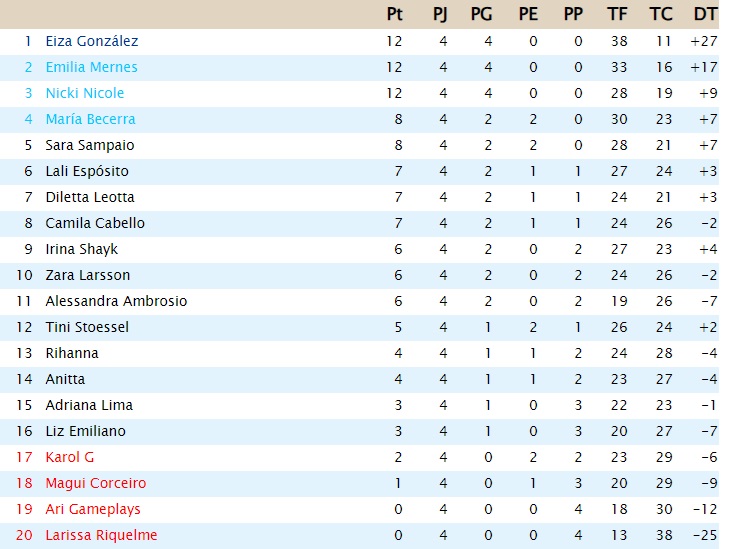Click the Pt column header

[x=394, y=14]
